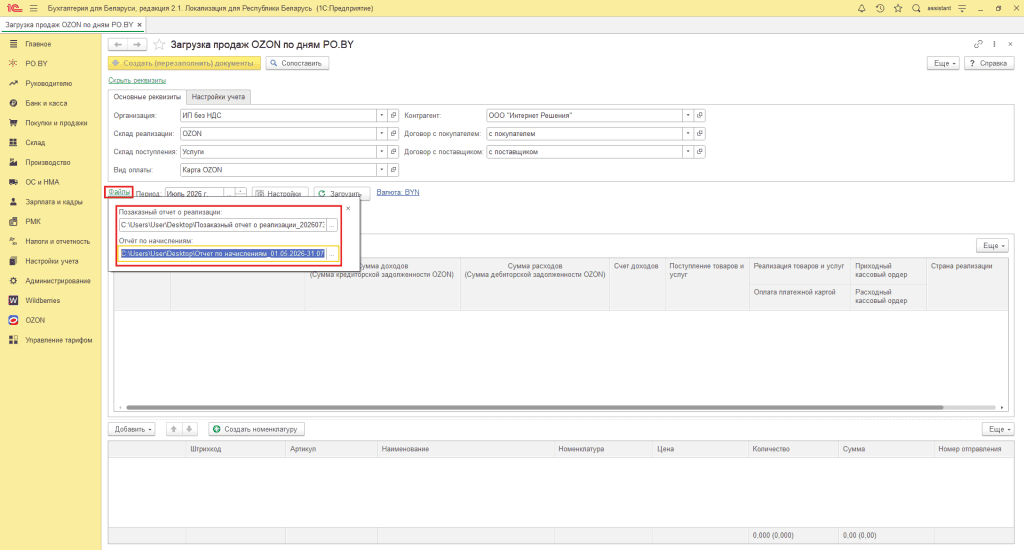Click Настройки учета sidebar icon
The image size is (1024, 550).
[13, 261]
